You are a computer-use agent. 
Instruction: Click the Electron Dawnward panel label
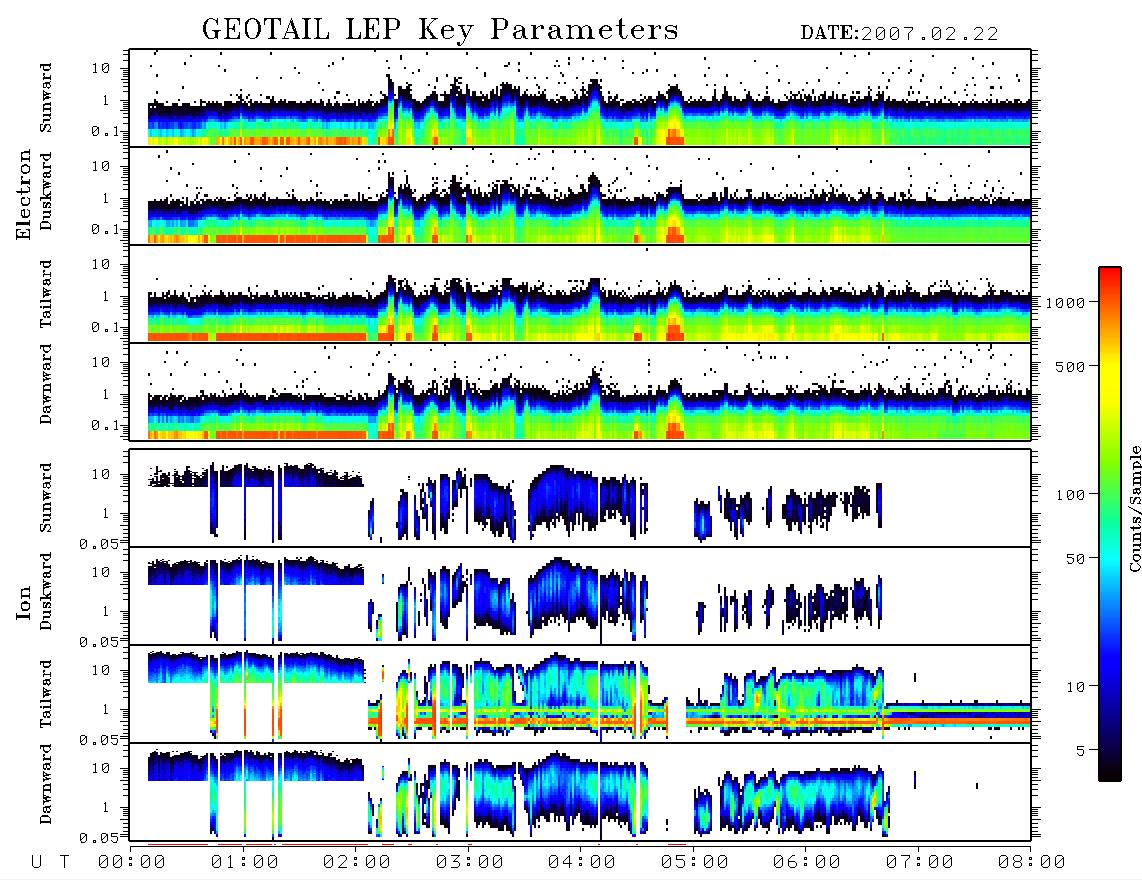(46, 384)
